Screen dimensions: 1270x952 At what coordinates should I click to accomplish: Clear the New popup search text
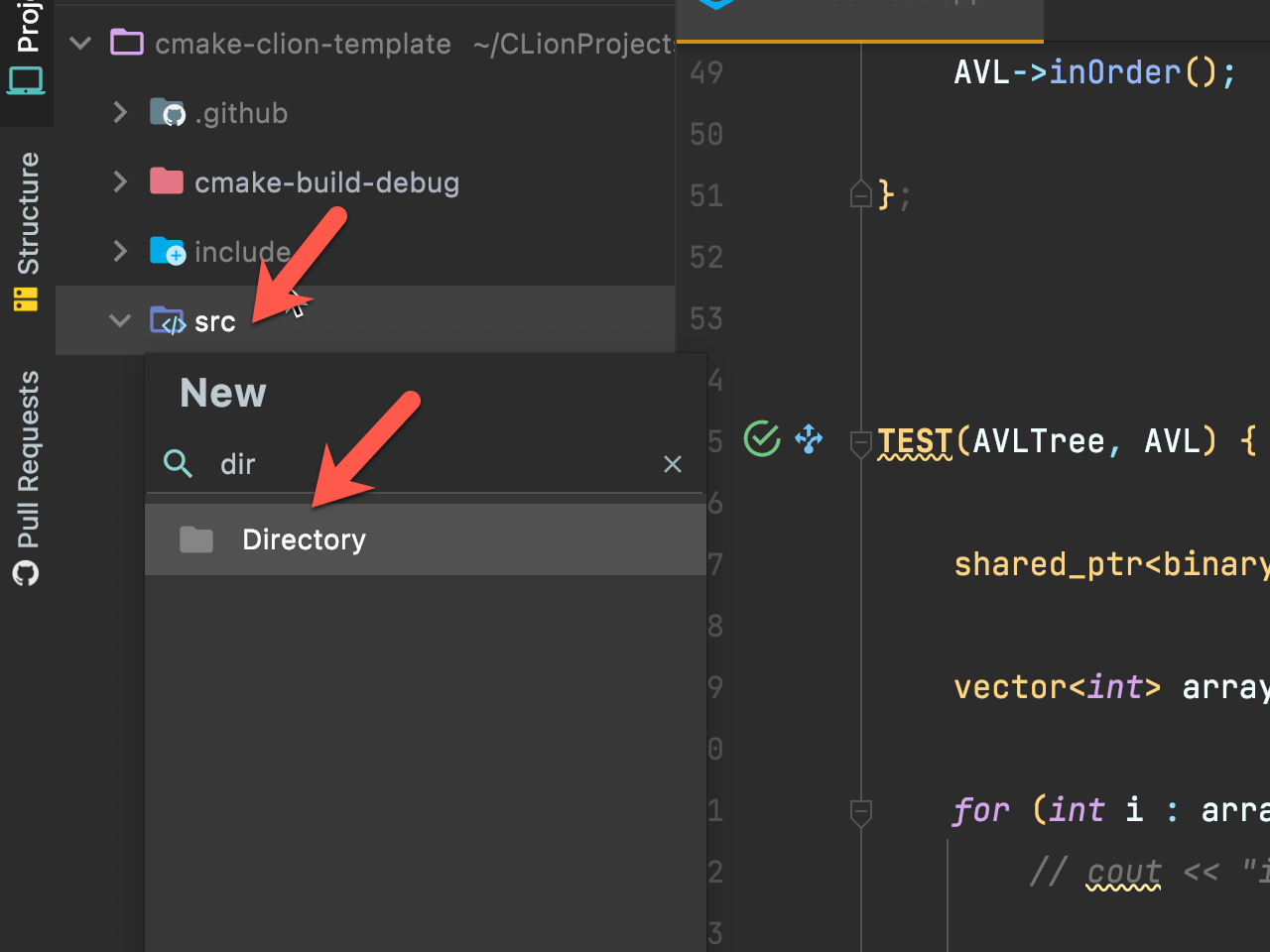(673, 464)
